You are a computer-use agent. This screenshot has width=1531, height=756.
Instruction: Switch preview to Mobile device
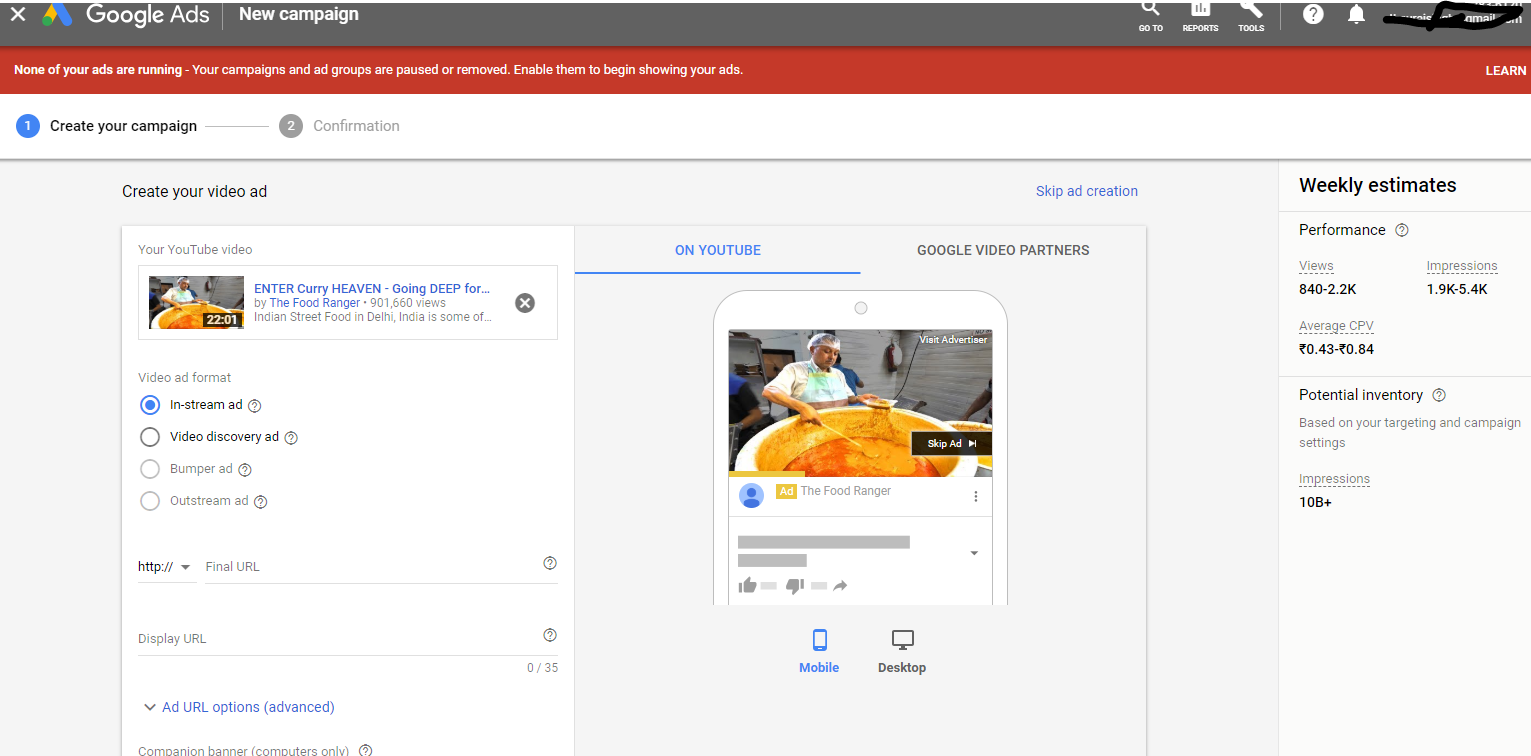[819, 652]
